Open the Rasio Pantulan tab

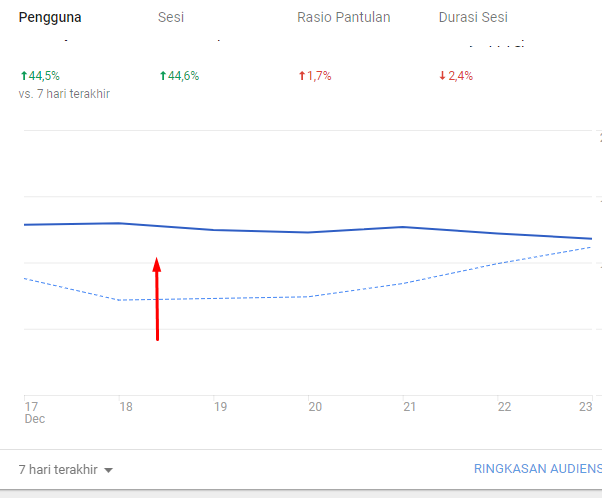(343, 18)
